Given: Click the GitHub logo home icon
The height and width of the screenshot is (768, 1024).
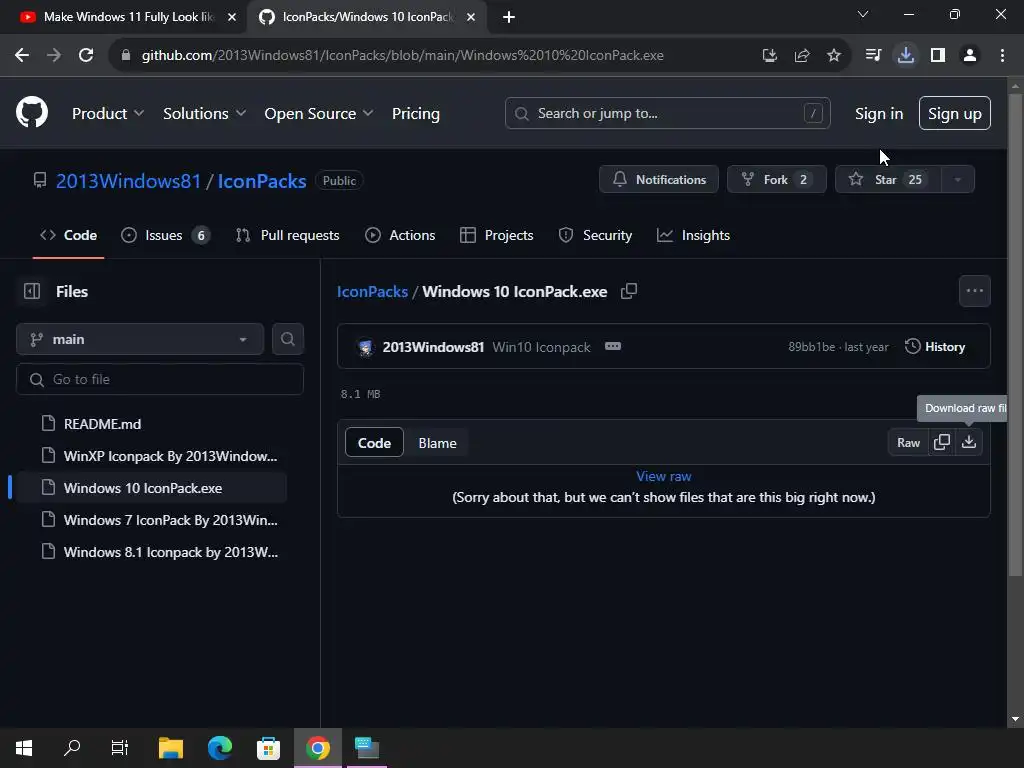Looking at the screenshot, I should 31,112.
